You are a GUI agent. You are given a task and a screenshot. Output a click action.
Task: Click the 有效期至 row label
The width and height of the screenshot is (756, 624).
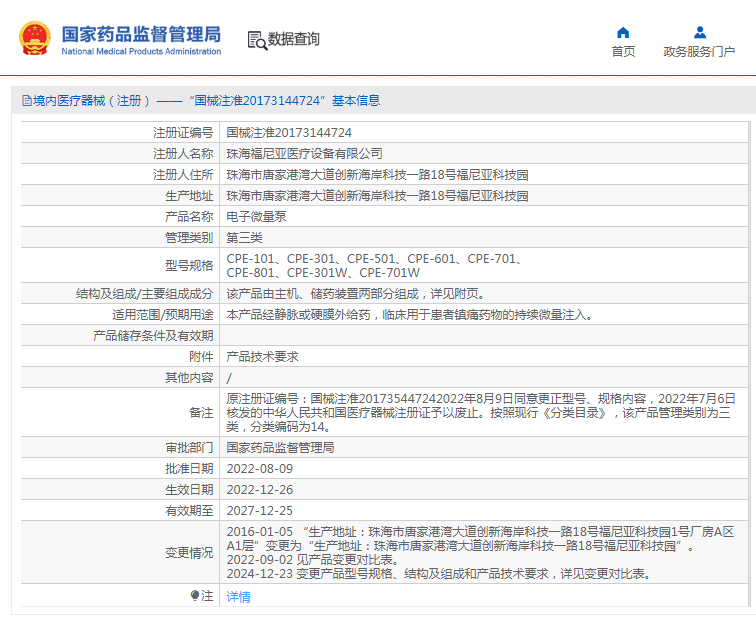click(189, 511)
